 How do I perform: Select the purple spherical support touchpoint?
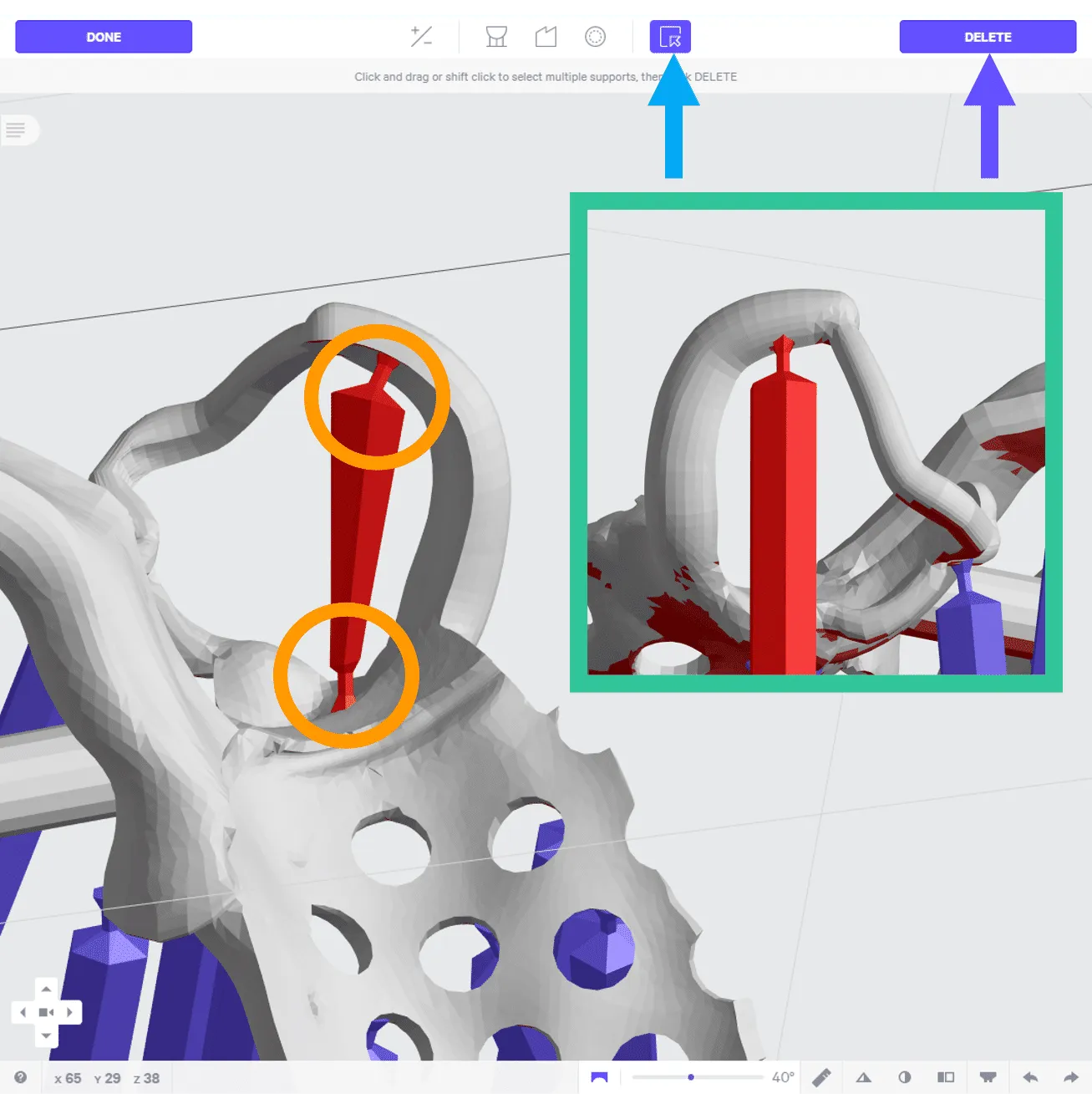(594, 949)
